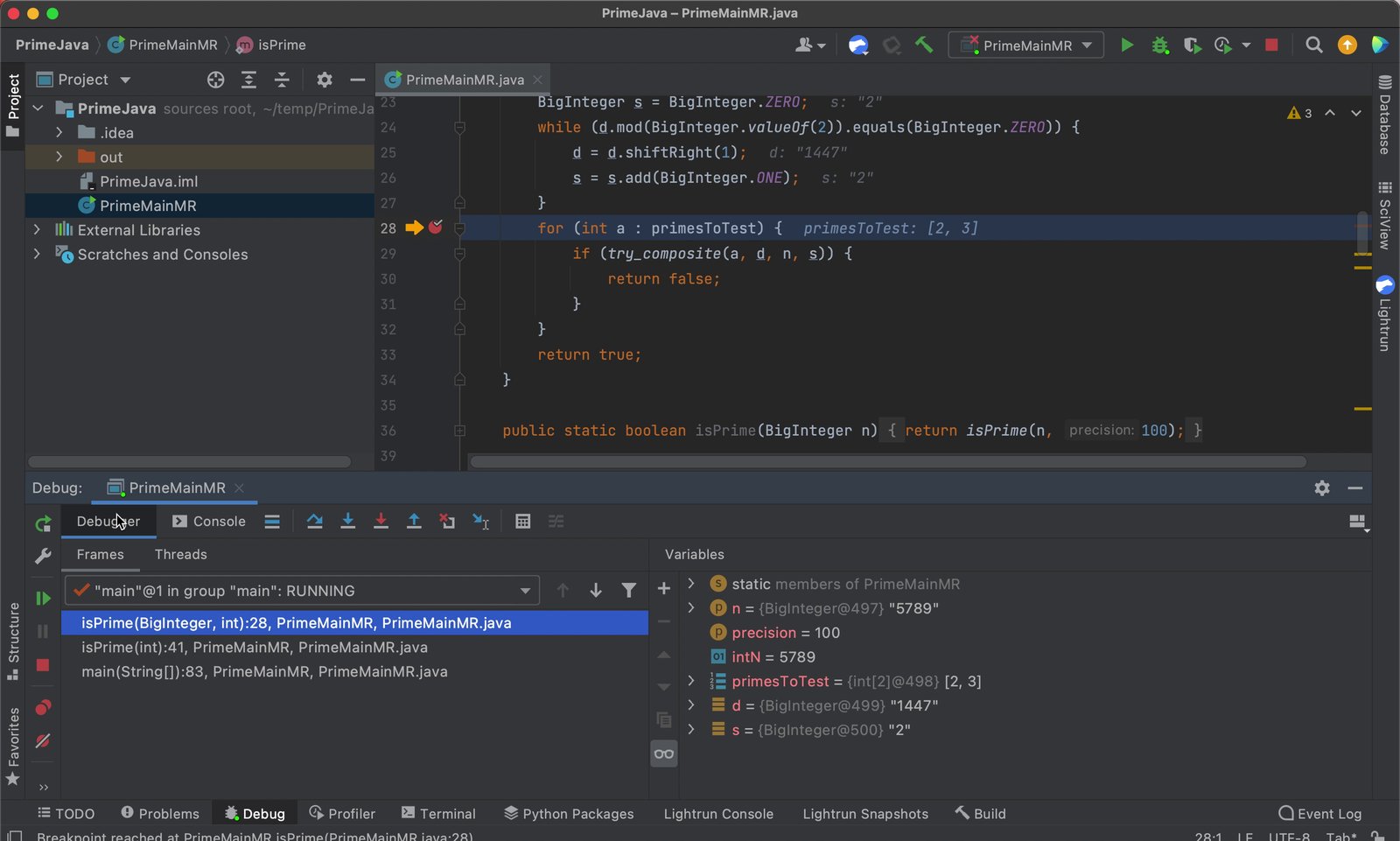Open Evaluate Expression calculator icon

[x=523, y=522]
